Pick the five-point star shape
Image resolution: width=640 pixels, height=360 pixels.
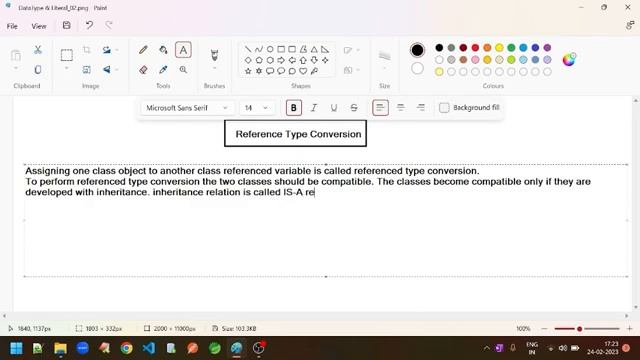click(x=248, y=71)
